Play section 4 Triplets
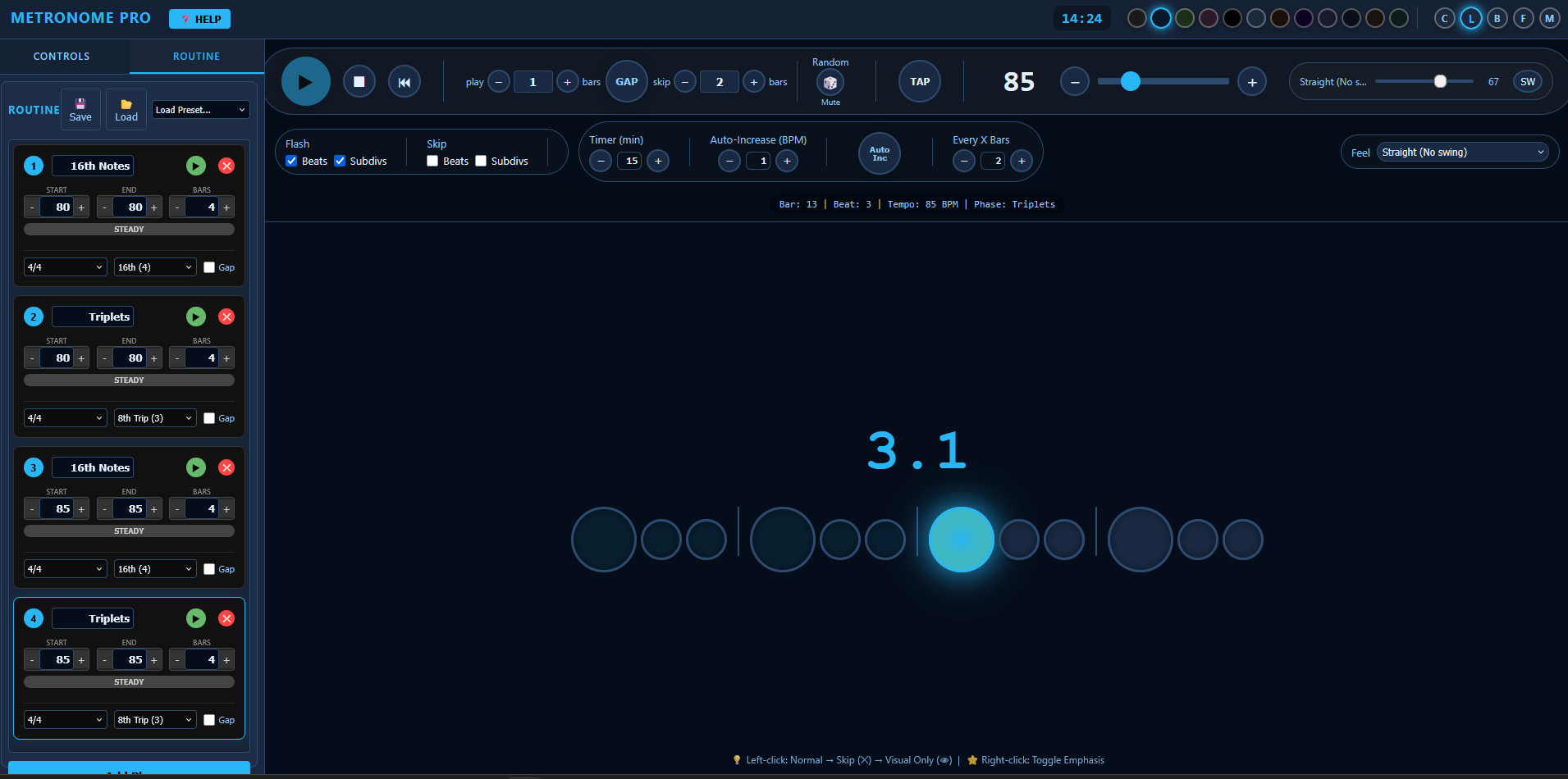Image resolution: width=1568 pixels, height=779 pixels. (195, 618)
